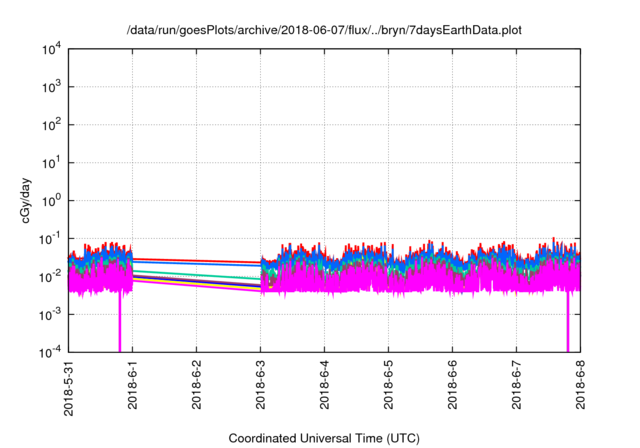Click the 10^4 y-axis tick label
The height and width of the screenshot is (448, 640).
click(51, 50)
